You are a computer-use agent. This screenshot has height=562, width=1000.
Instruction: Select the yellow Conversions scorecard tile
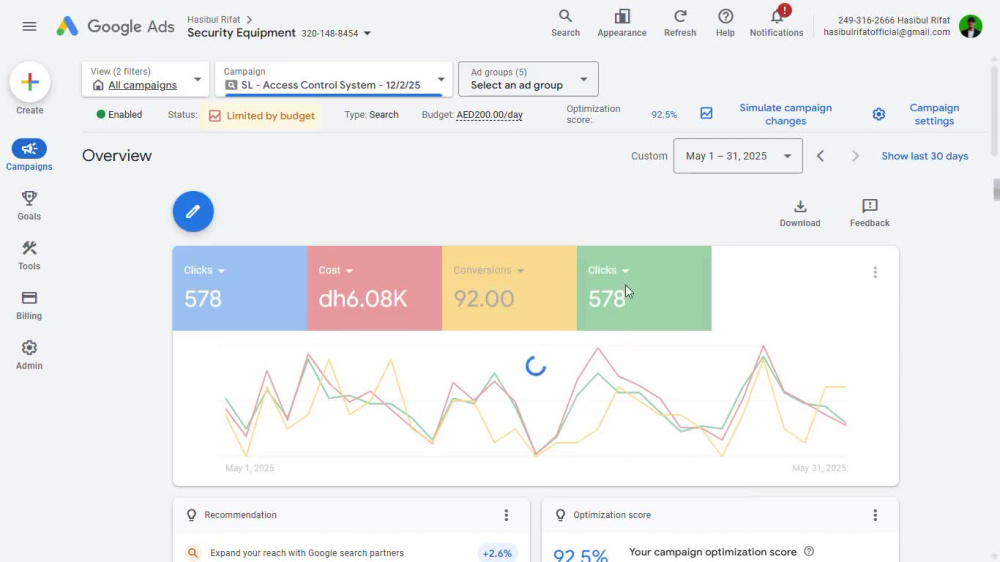509,288
